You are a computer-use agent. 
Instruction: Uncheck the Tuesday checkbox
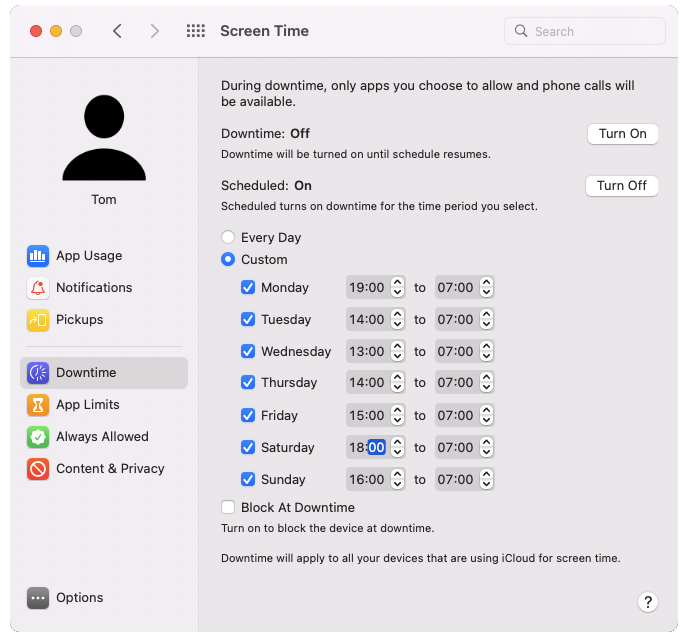pos(248,319)
